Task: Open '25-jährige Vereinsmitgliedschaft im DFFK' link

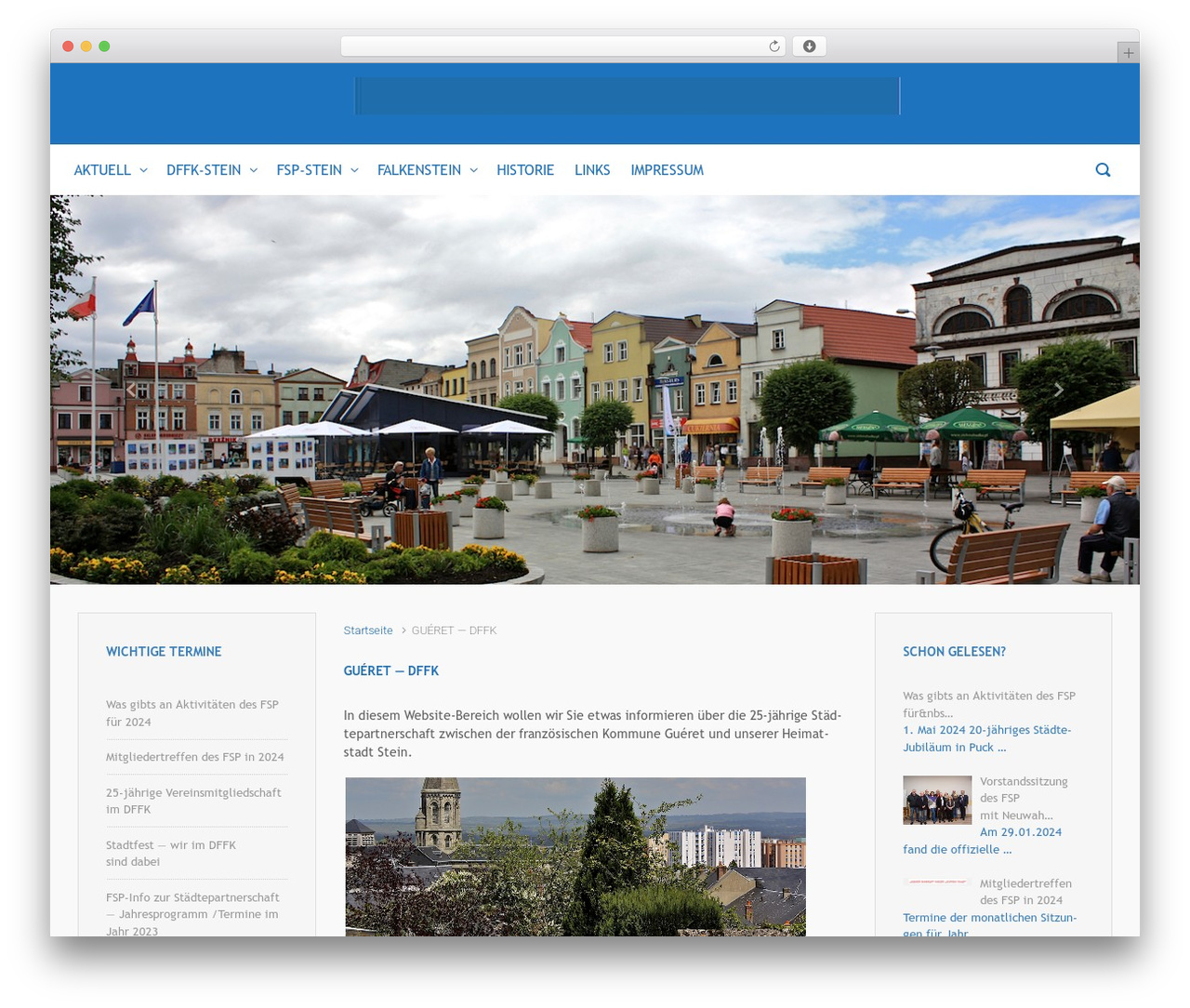Action: click(x=193, y=801)
